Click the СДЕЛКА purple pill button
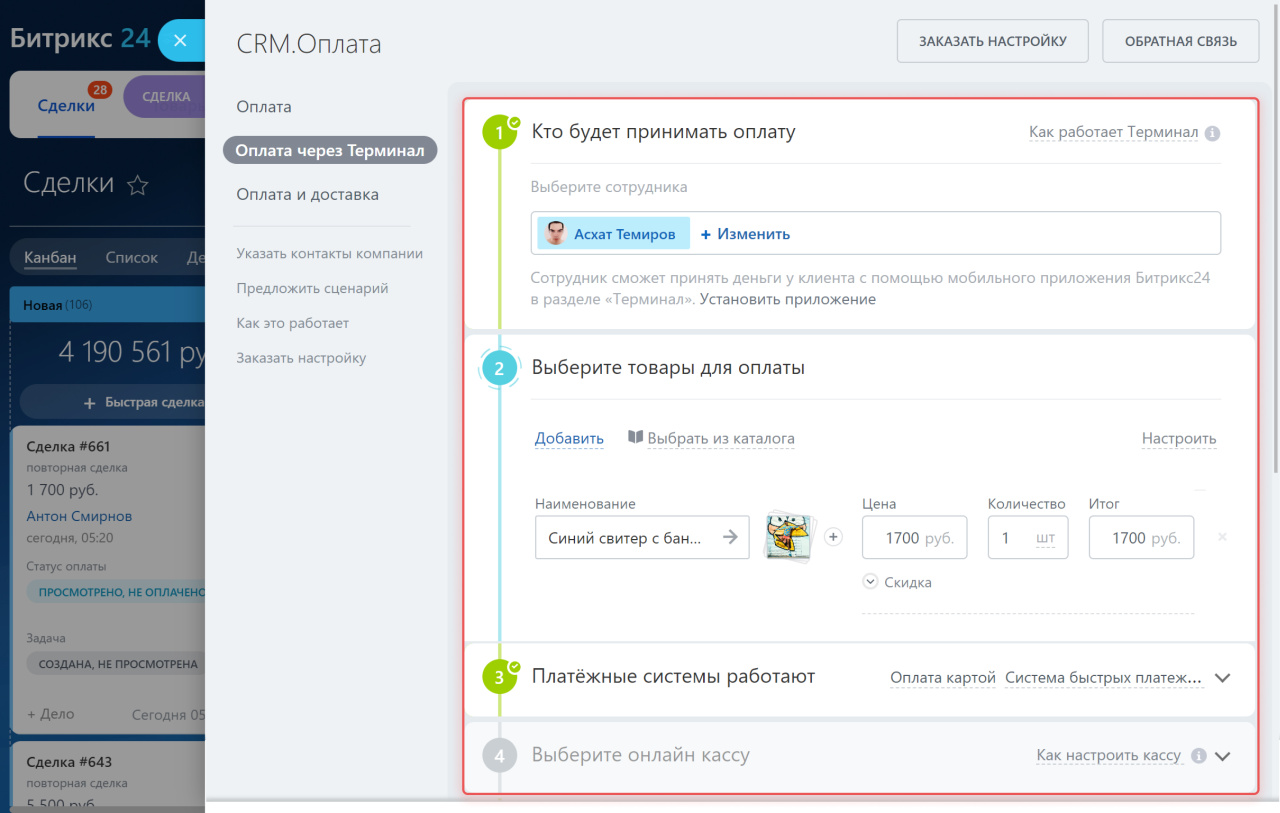The image size is (1280, 813). pos(165,97)
